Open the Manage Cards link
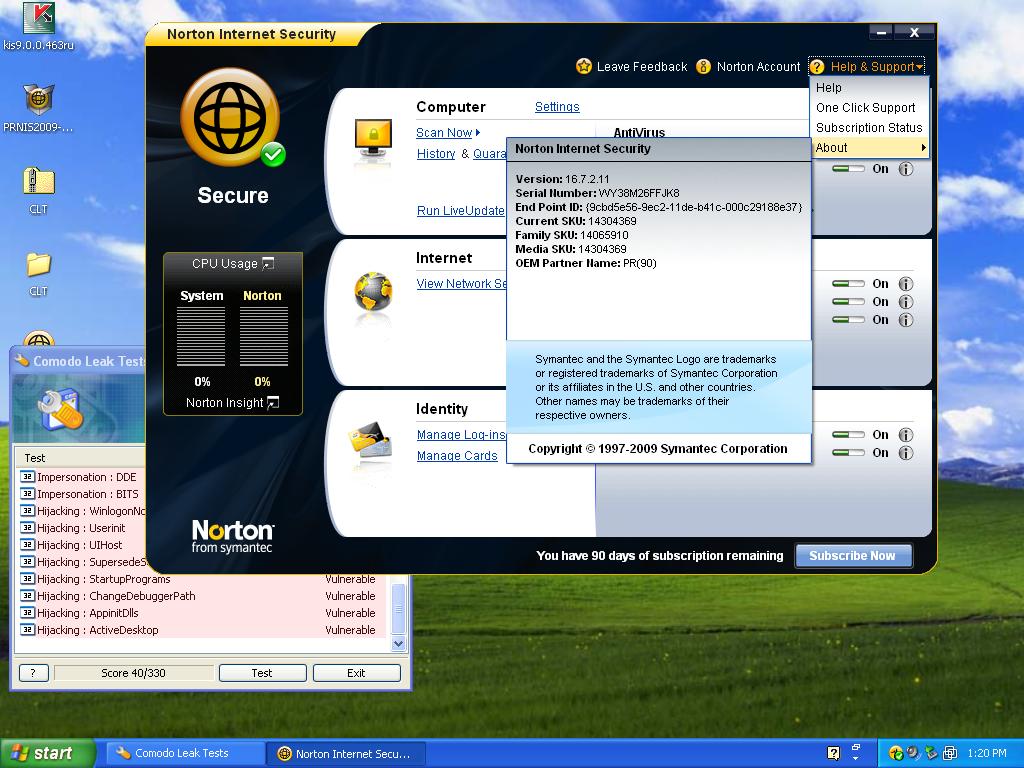This screenshot has width=1024, height=768. [457, 456]
